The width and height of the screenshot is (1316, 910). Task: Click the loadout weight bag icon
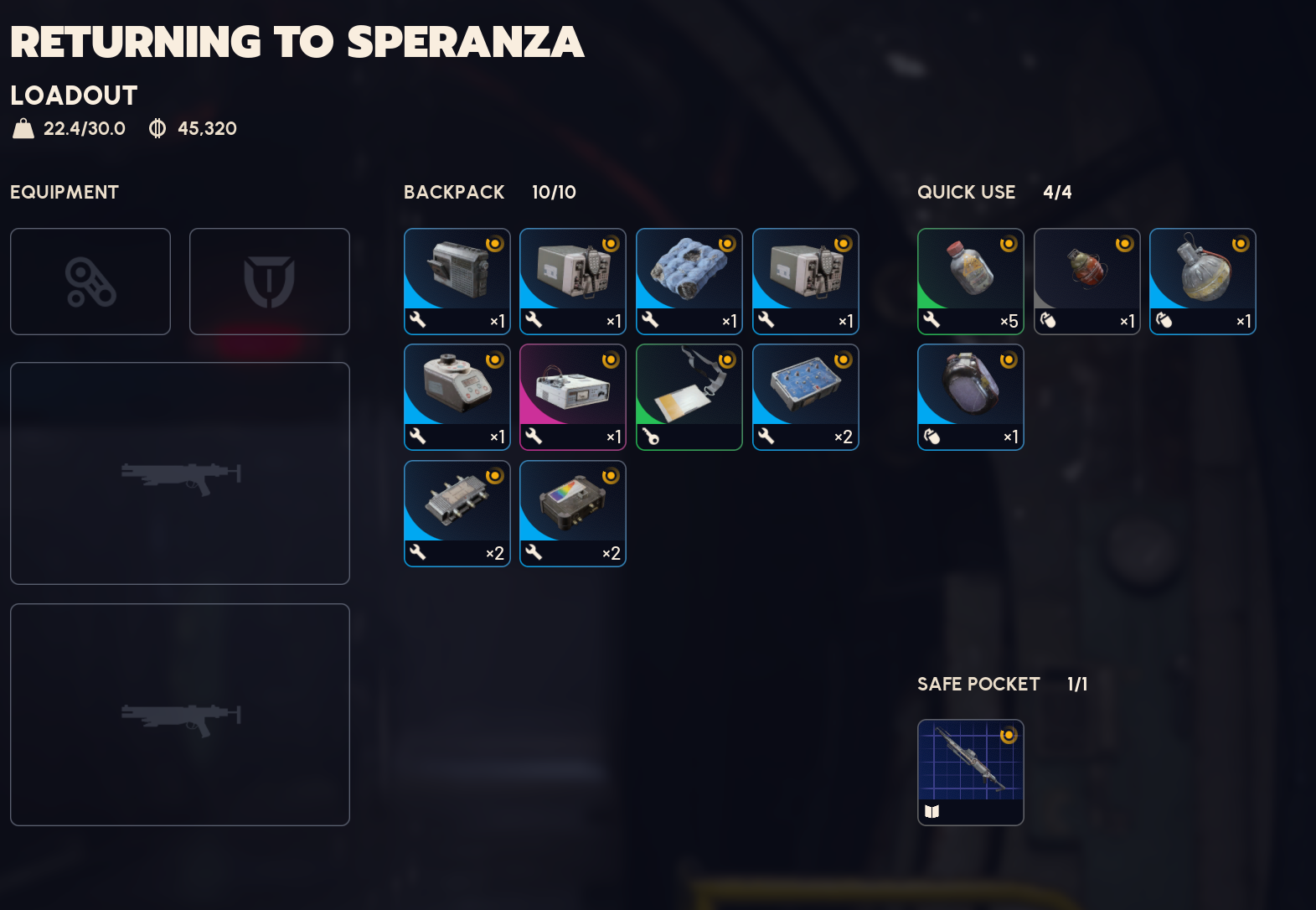click(x=23, y=128)
